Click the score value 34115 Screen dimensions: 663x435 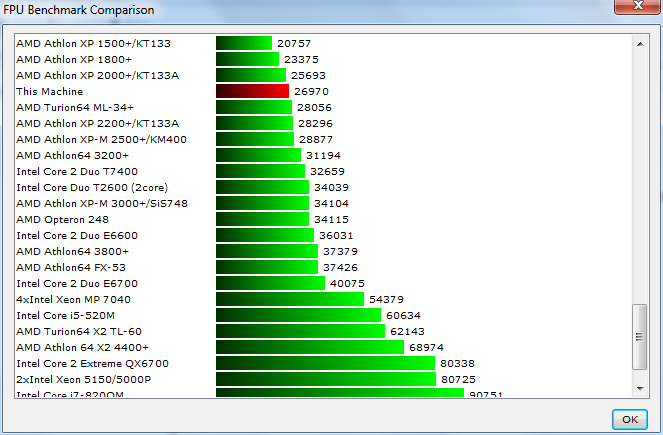[332, 220]
